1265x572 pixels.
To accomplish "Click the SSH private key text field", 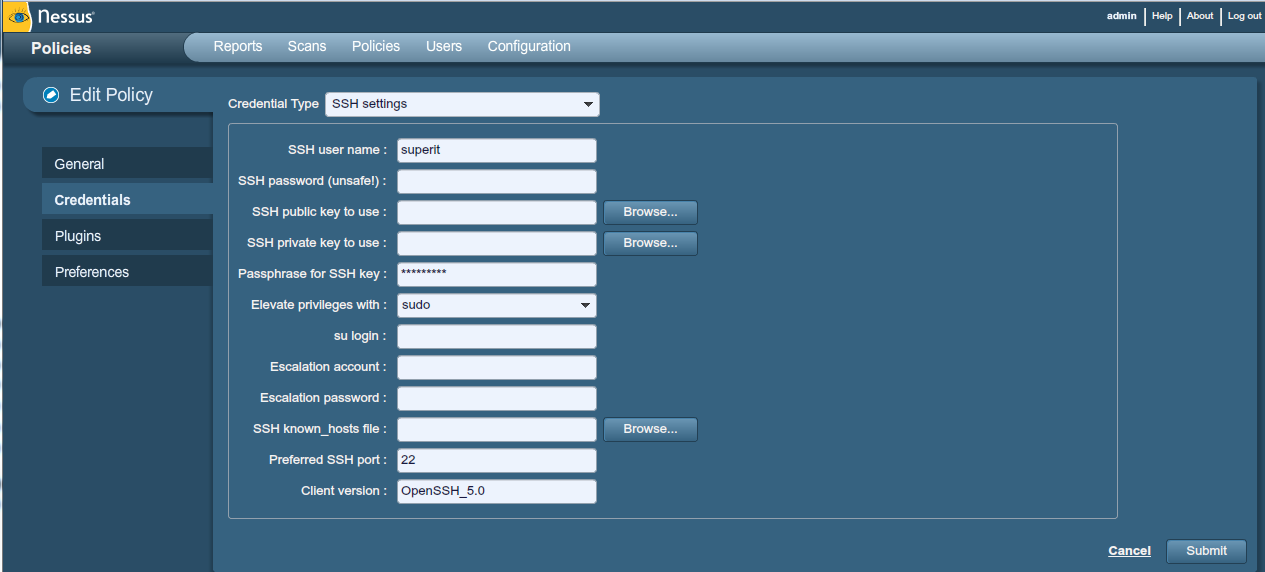I will tap(497, 243).
